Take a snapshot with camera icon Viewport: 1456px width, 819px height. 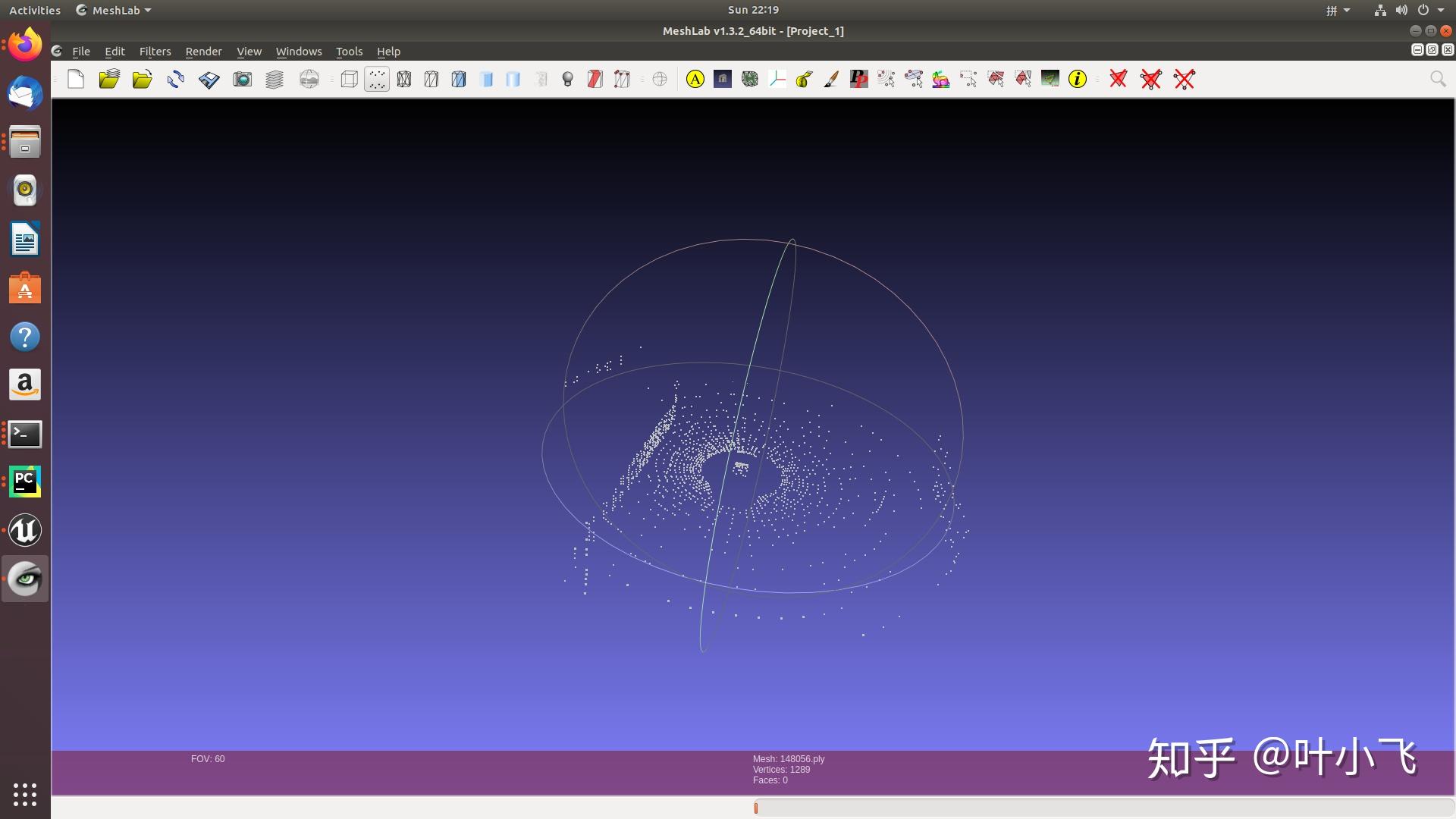point(242,79)
